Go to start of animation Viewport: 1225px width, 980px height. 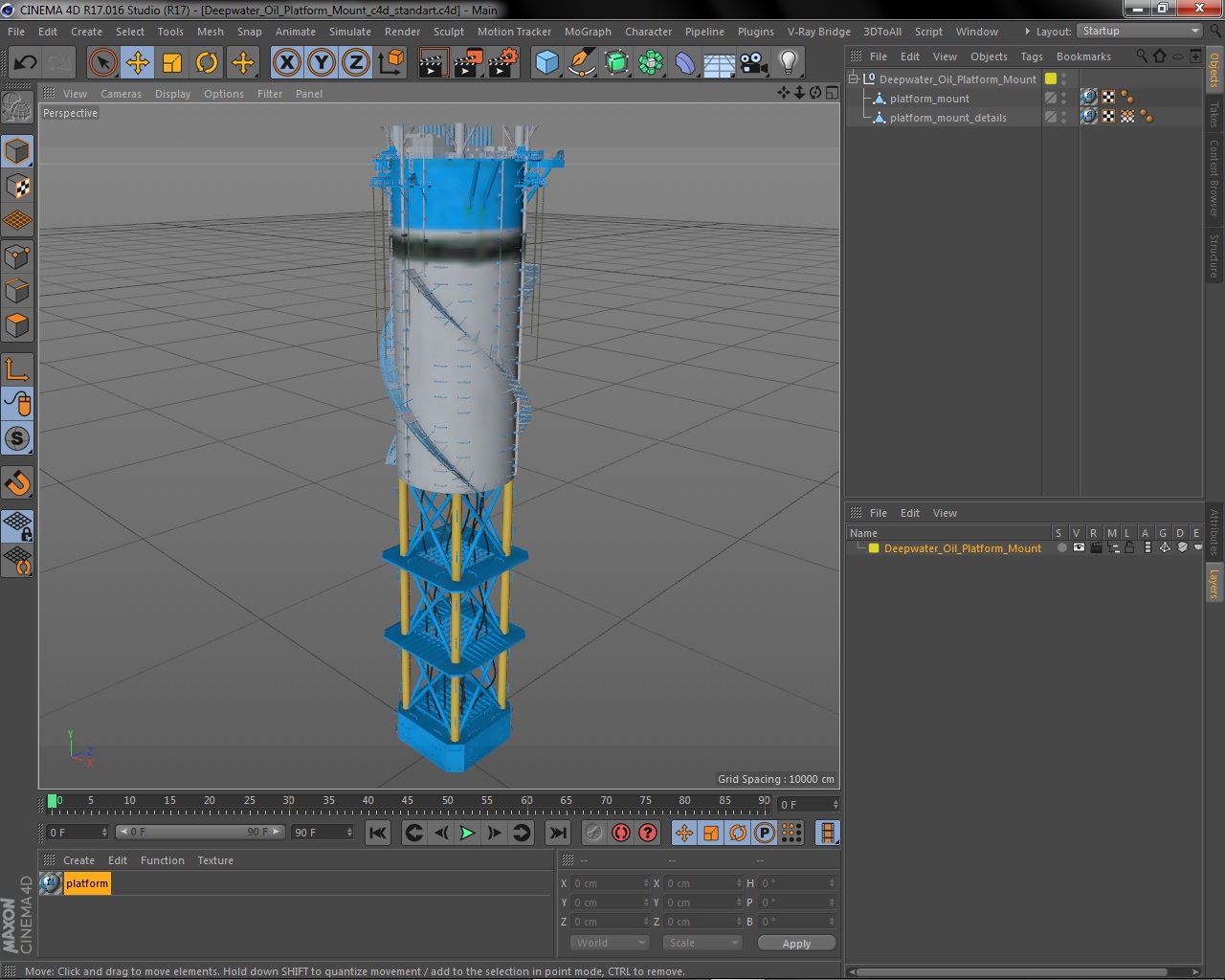[x=378, y=833]
